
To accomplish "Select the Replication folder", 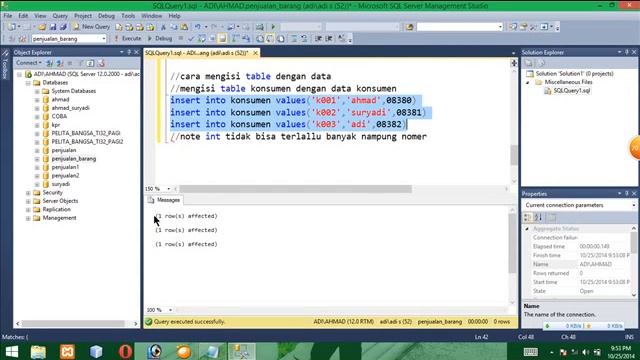I will click(56, 210).
